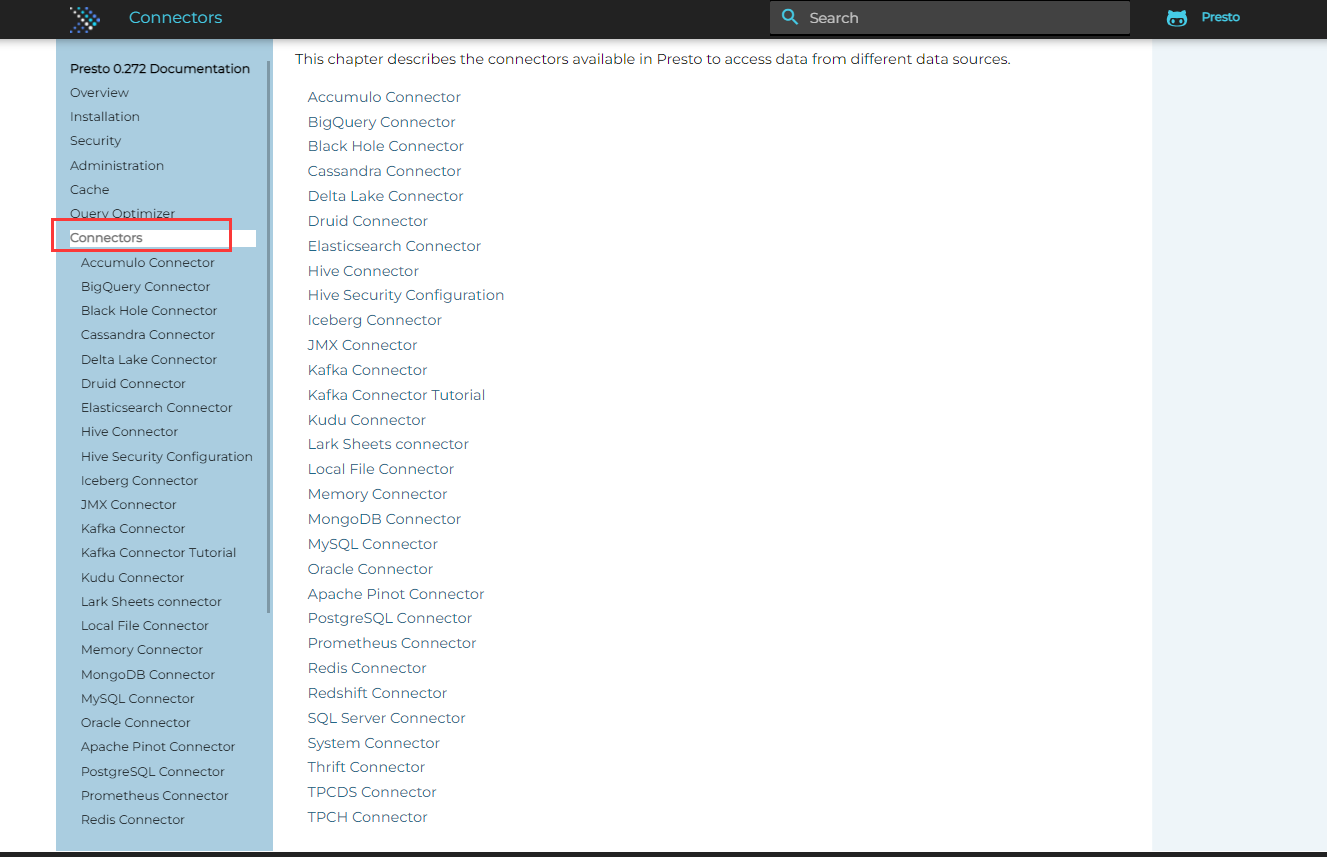The height and width of the screenshot is (857, 1327).
Task: Open Redis Connector in the sidebar
Action: [x=133, y=820]
